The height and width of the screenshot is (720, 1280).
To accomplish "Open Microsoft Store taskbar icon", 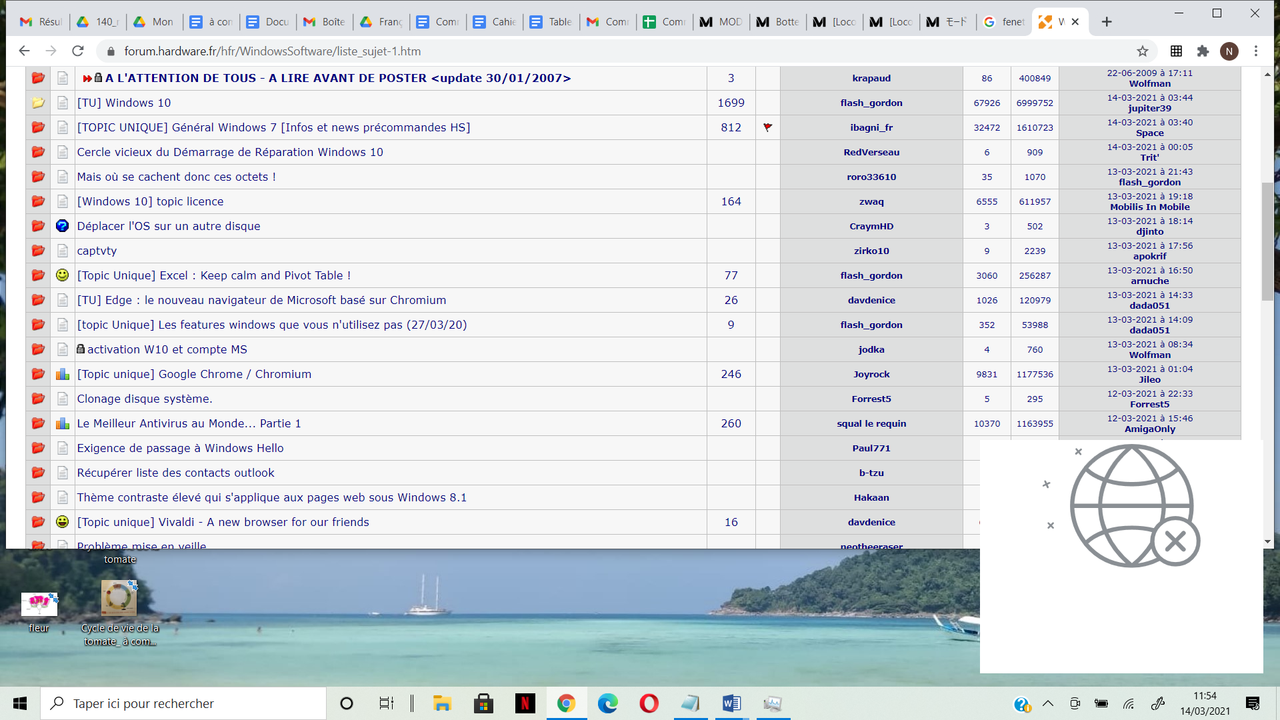I will pos(484,703).
